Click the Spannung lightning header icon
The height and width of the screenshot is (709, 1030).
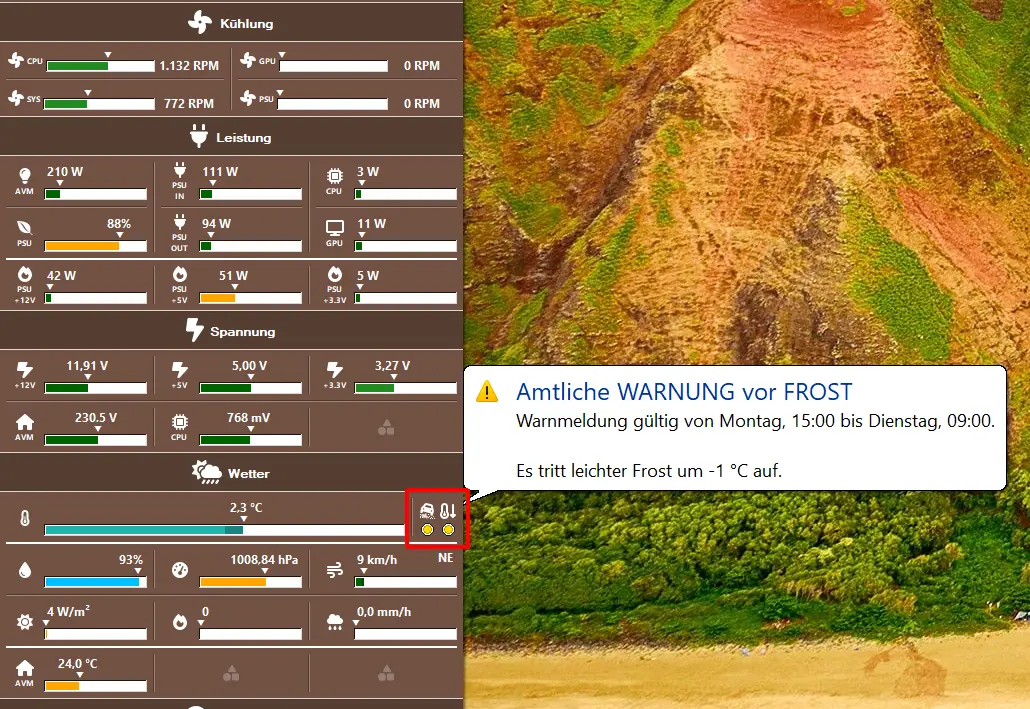click(x=194, y=330)
